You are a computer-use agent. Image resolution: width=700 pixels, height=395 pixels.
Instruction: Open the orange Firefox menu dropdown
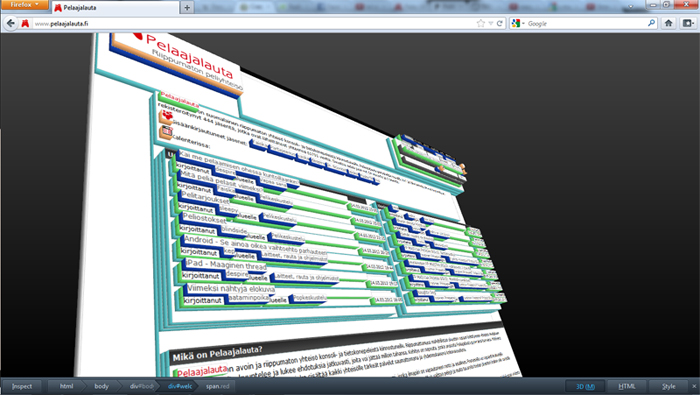coord(25,5)
